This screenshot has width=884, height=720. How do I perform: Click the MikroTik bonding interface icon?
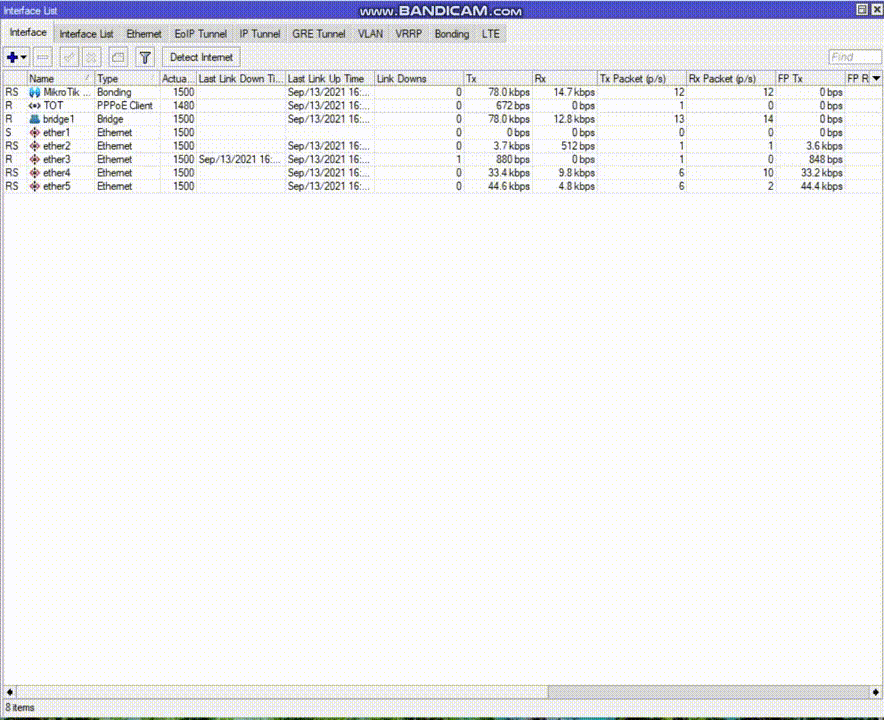coord(34,92)
